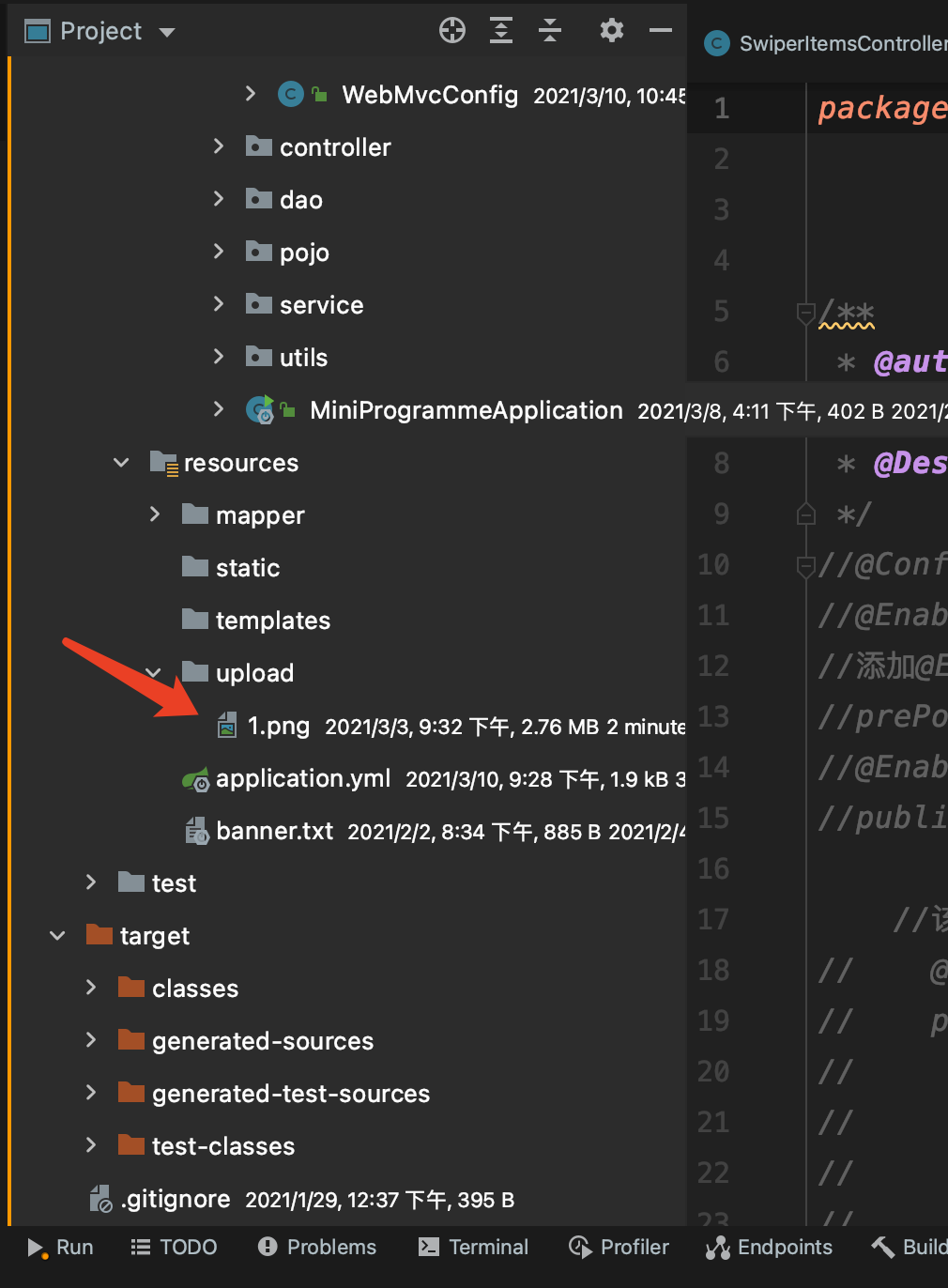This screenshot has width=948, height=1288.
Task: Click the Expand All toolbar icon
Action: 501,31
